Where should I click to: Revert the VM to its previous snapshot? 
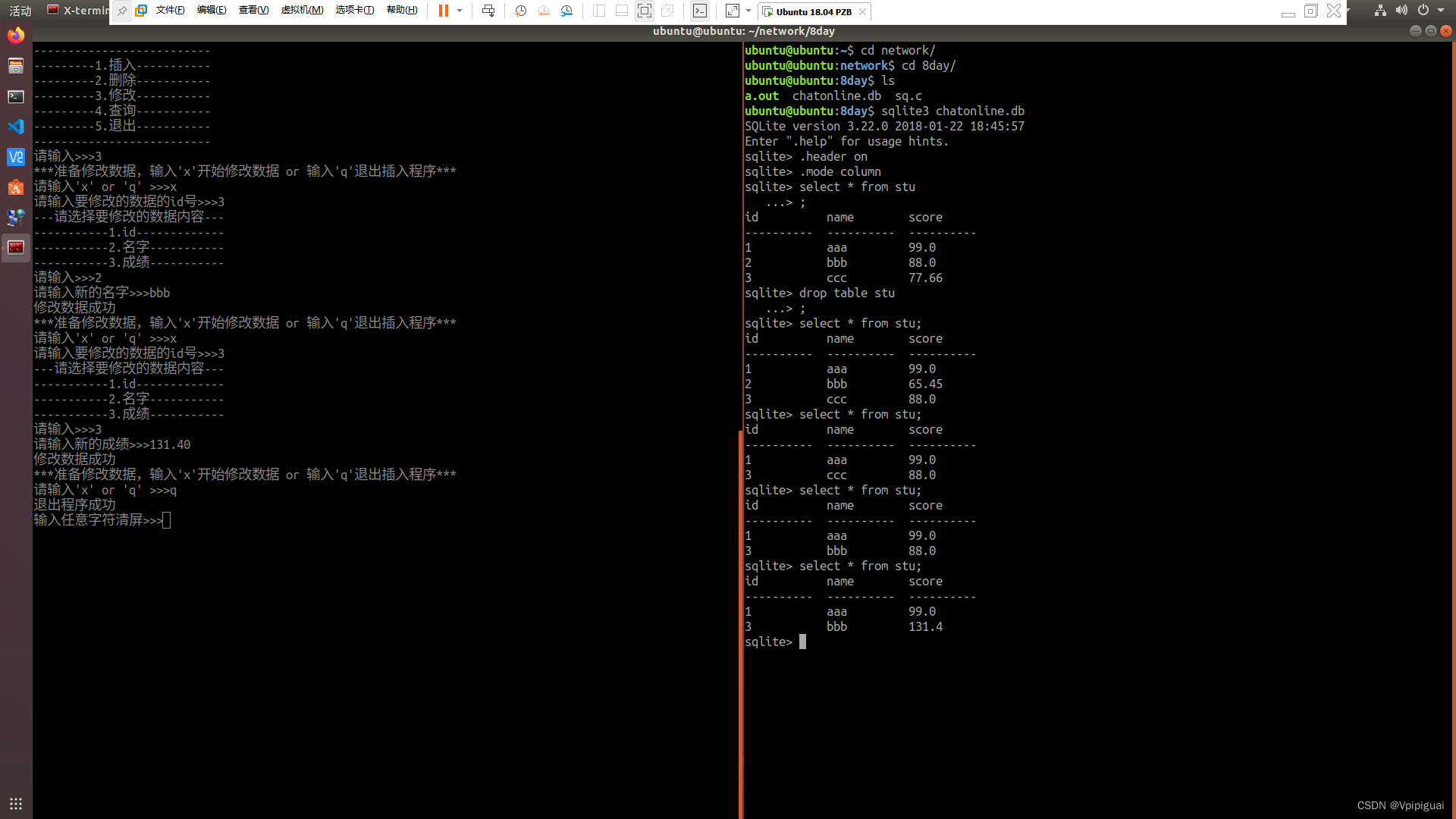pyautogui.click(x=544, y=11)
